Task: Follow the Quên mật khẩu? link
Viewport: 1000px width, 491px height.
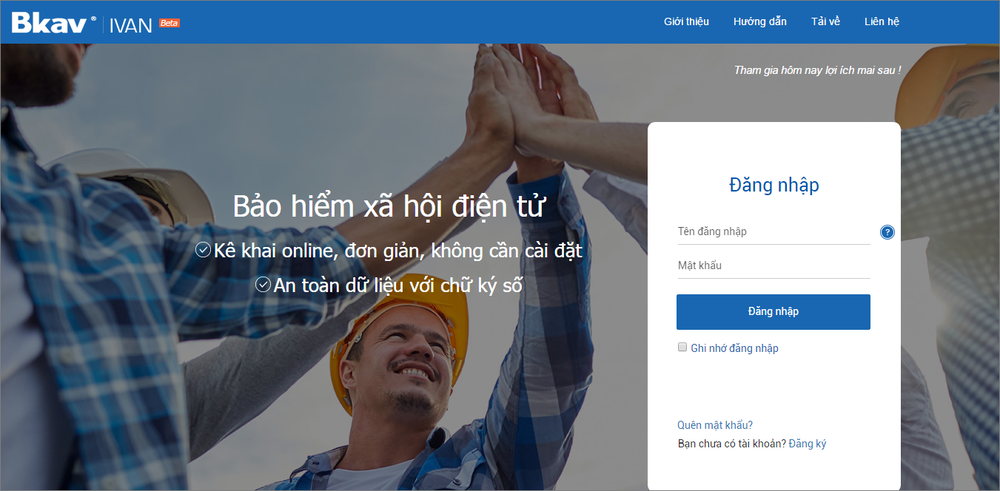Action: 715,425
